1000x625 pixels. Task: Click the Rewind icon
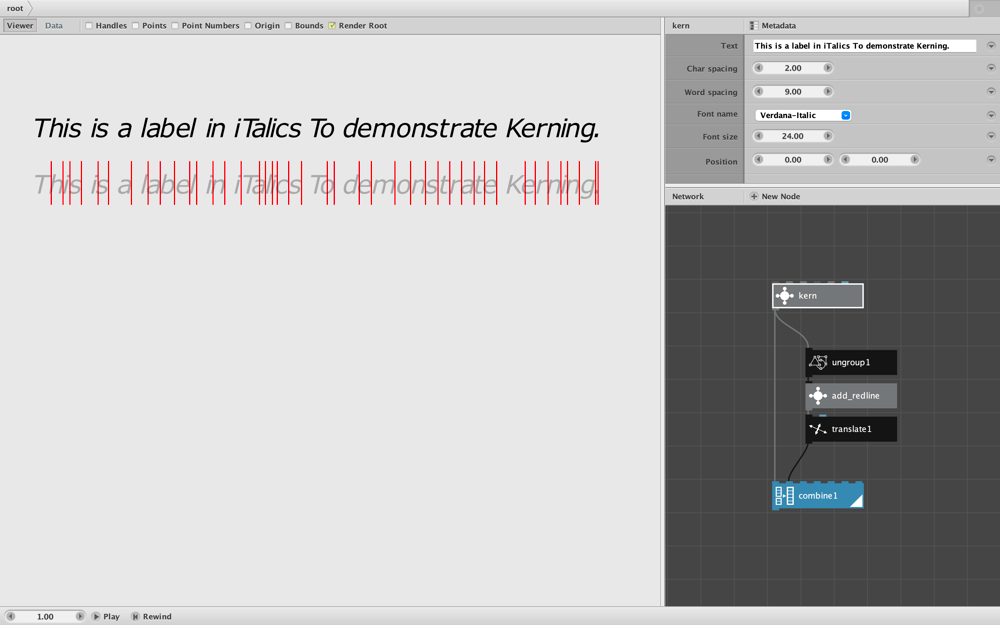135,616
